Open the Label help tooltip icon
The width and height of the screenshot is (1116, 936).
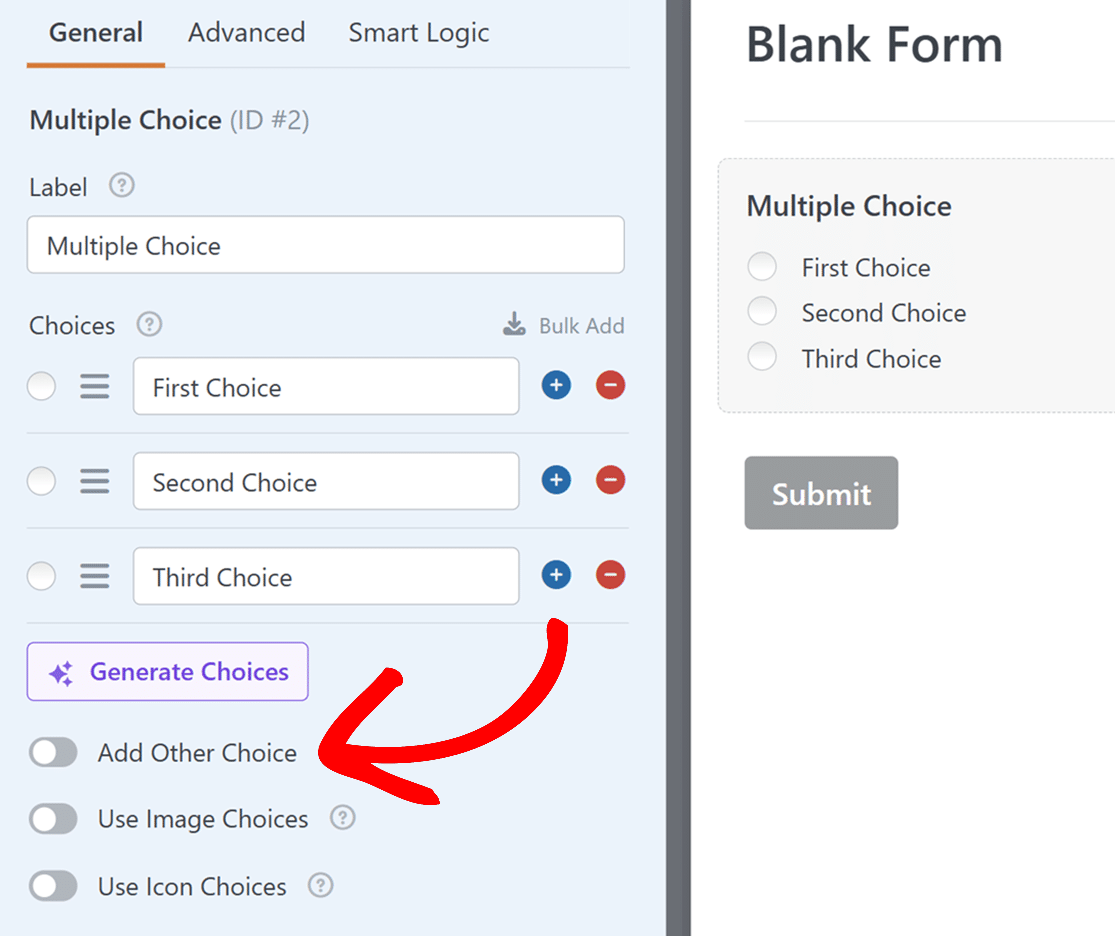coord(120,185)
